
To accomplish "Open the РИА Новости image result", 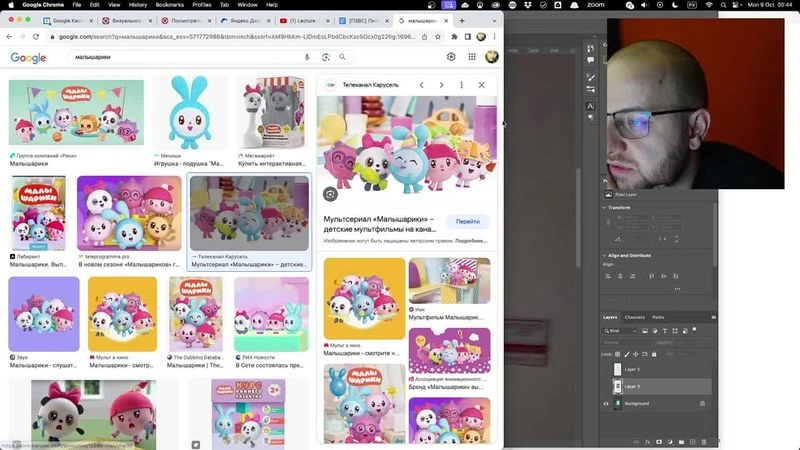I will [x=271, y=314].
